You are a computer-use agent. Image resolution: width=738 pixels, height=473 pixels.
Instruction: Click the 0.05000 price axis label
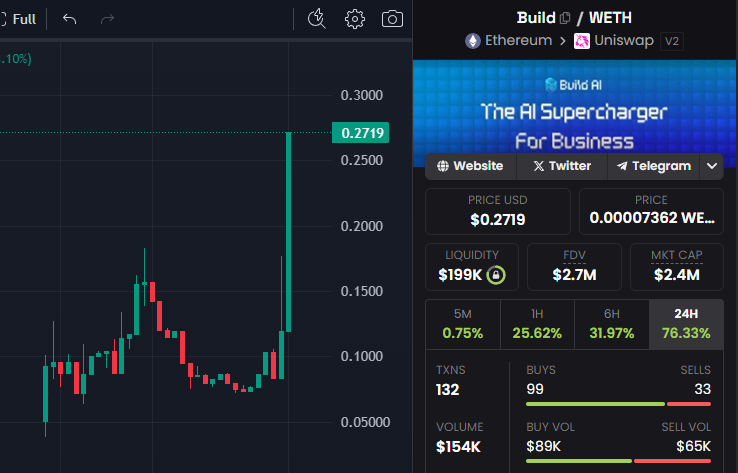click(x=365, y=422)
